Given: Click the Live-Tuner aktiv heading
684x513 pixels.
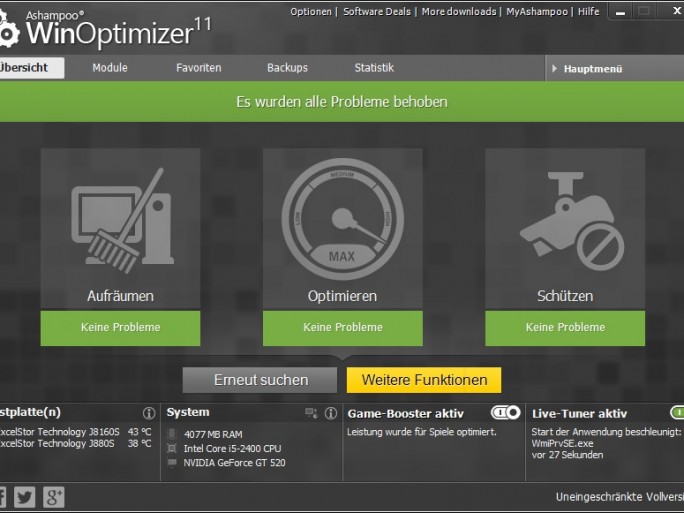Looking at the screenshot, I should [x=579, y=414].
